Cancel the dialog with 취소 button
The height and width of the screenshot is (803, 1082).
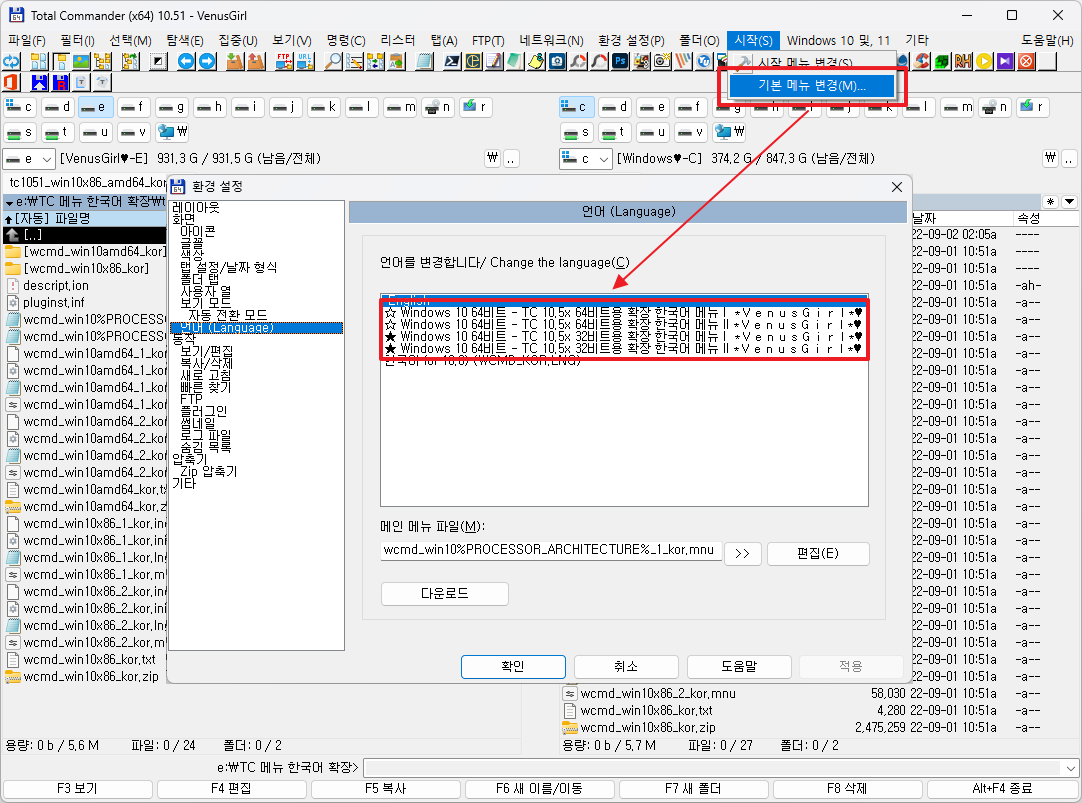point(626,666)
